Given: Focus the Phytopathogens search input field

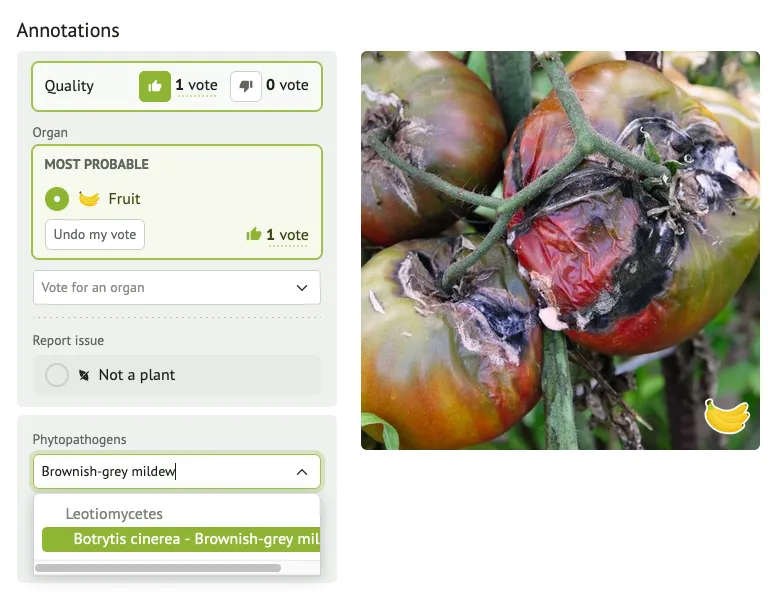Looking at the screenshot, I should (164, 471).
